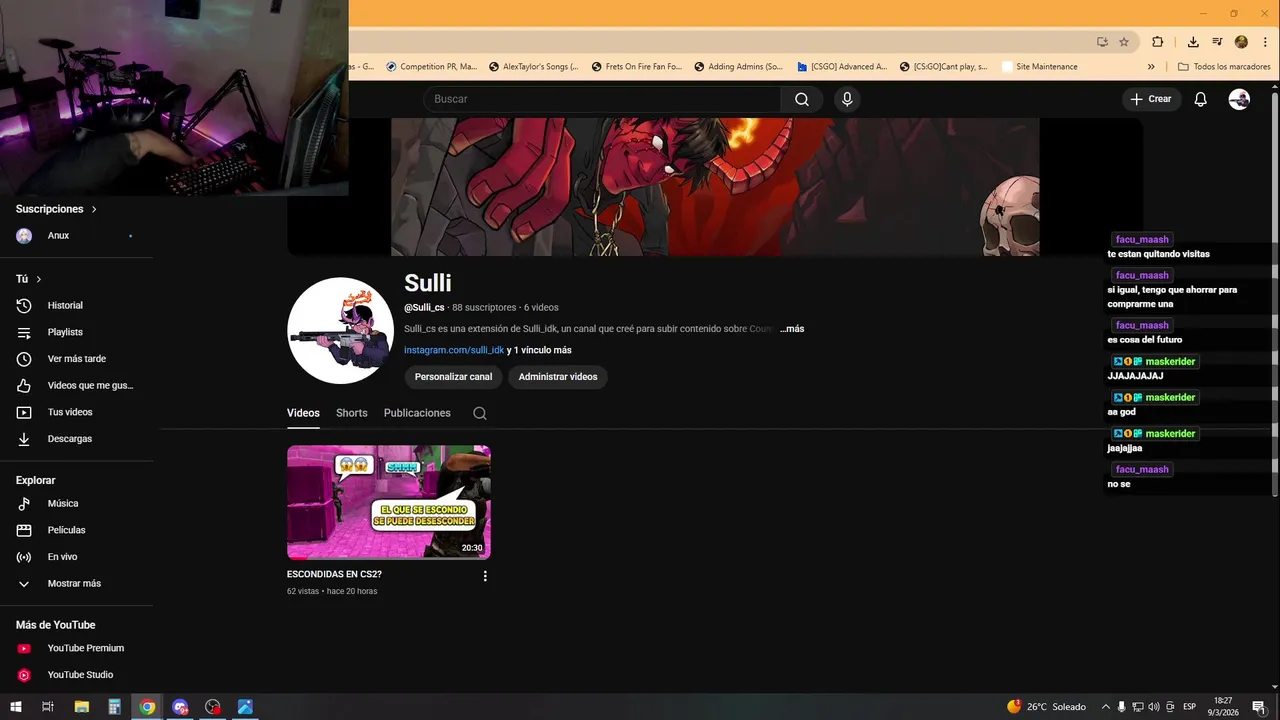Image resolution: width=1280 pixels, height=720 pixels.
Task: Click ESP language indicator
Action: click(1189, 707)
